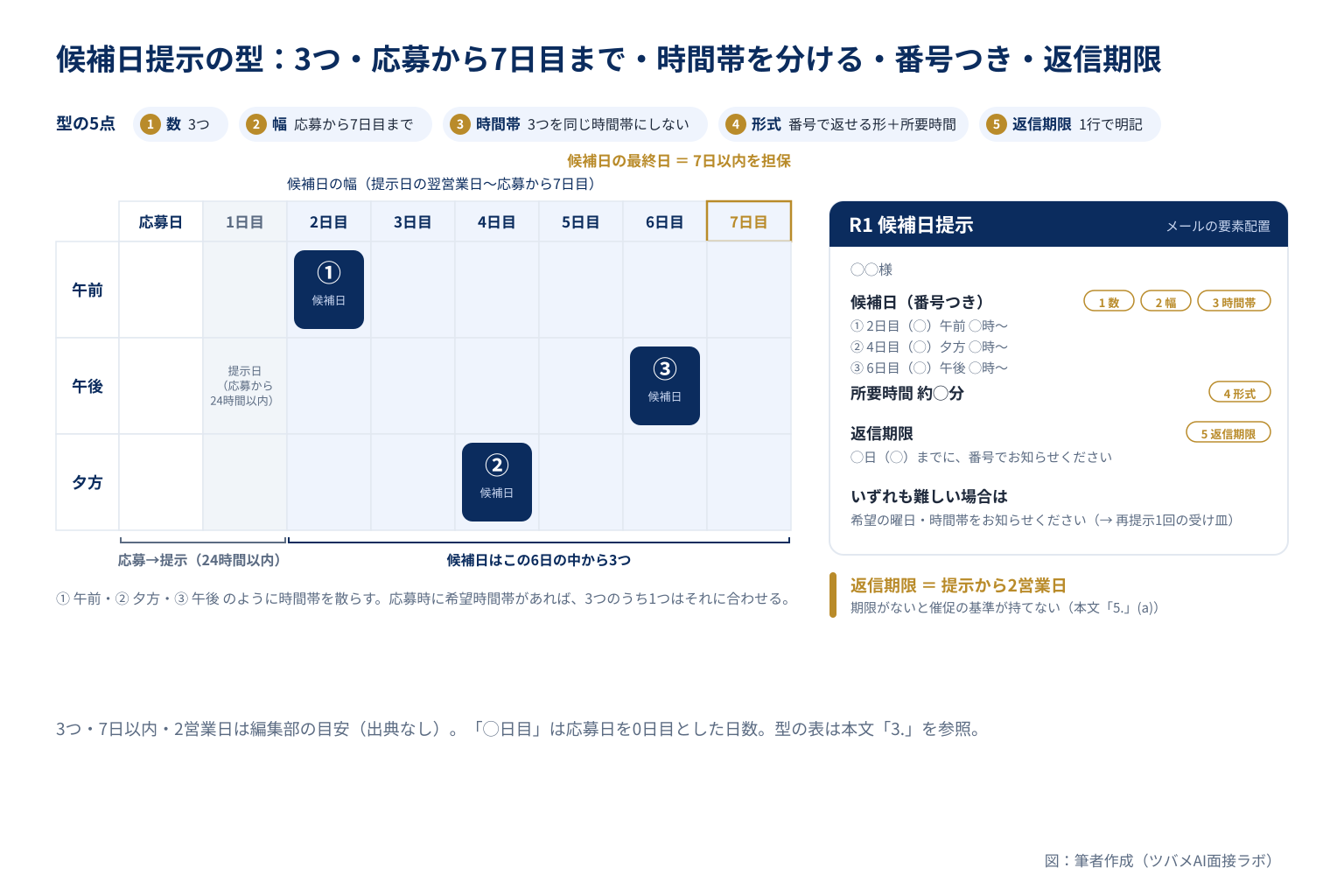Select the メールの要素配置 label
Screen dimensions: 1344x896
1218,226
